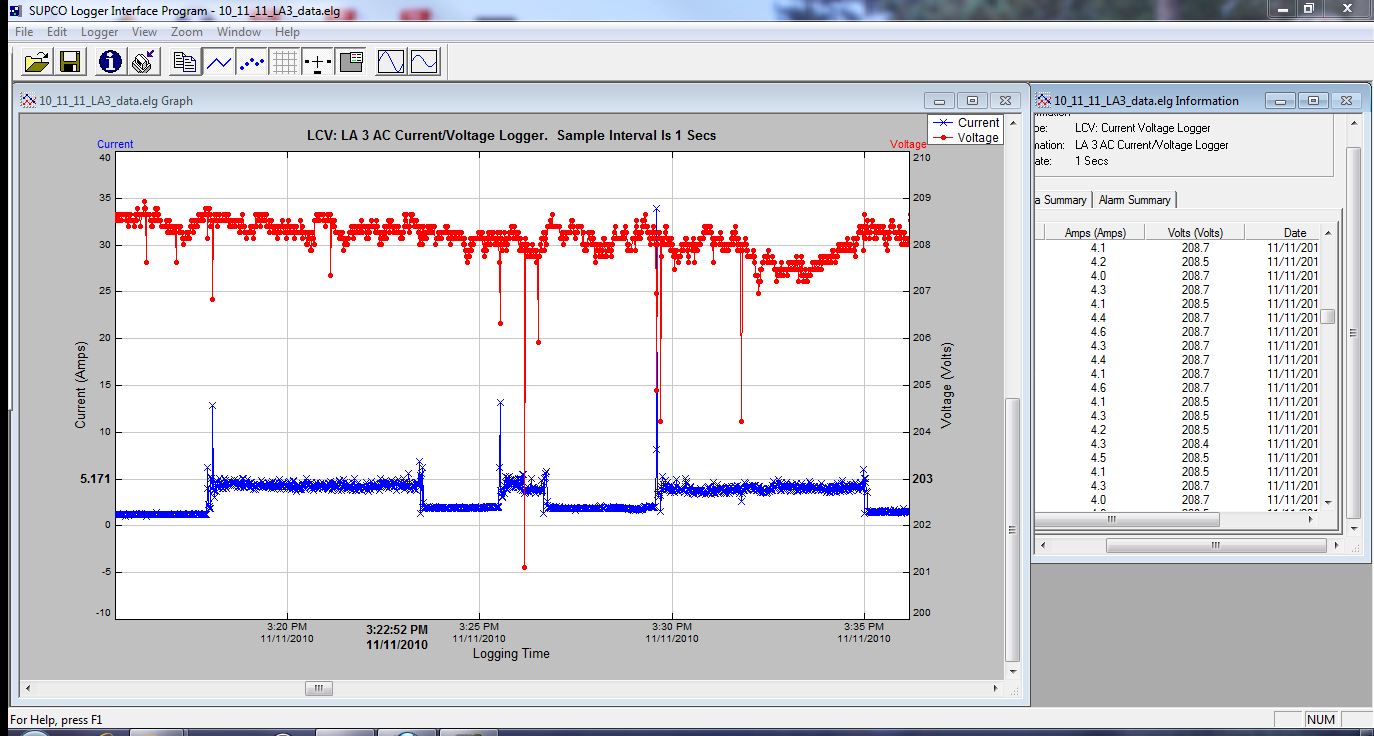Viewport: 1374px width, 736px height.
Task: Click the data table scroll down arrow
Action: (x=1328, y=501)
